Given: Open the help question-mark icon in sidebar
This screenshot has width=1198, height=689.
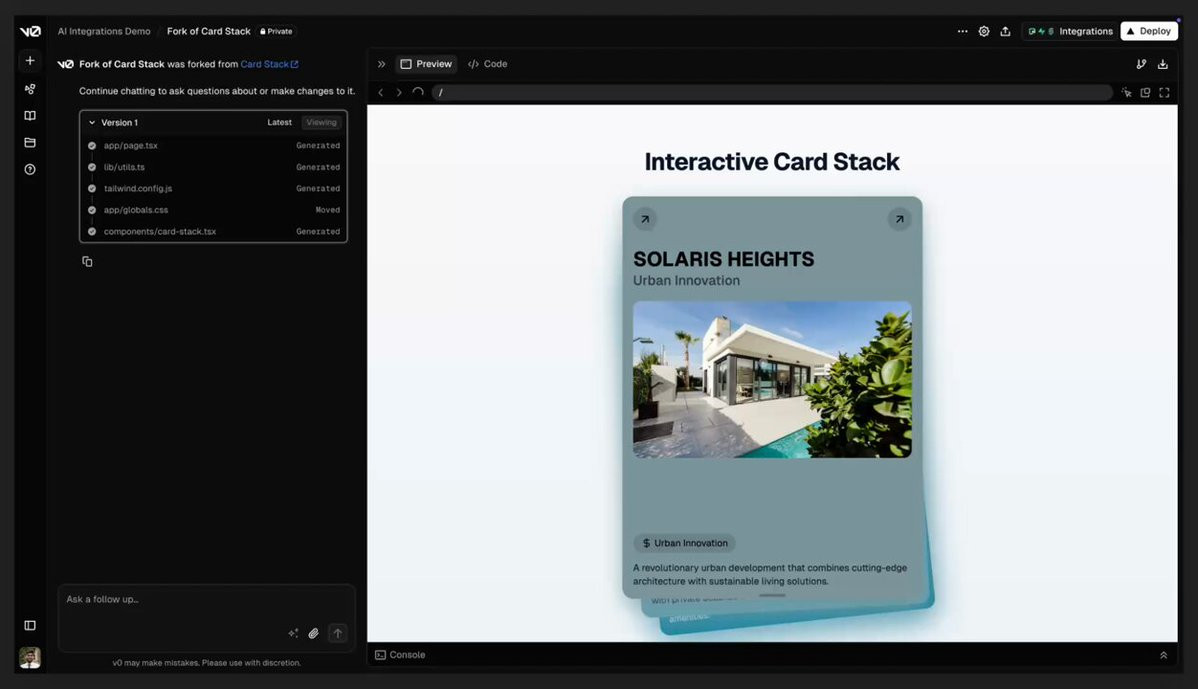Looking at the screenshot, I should 30,170.
